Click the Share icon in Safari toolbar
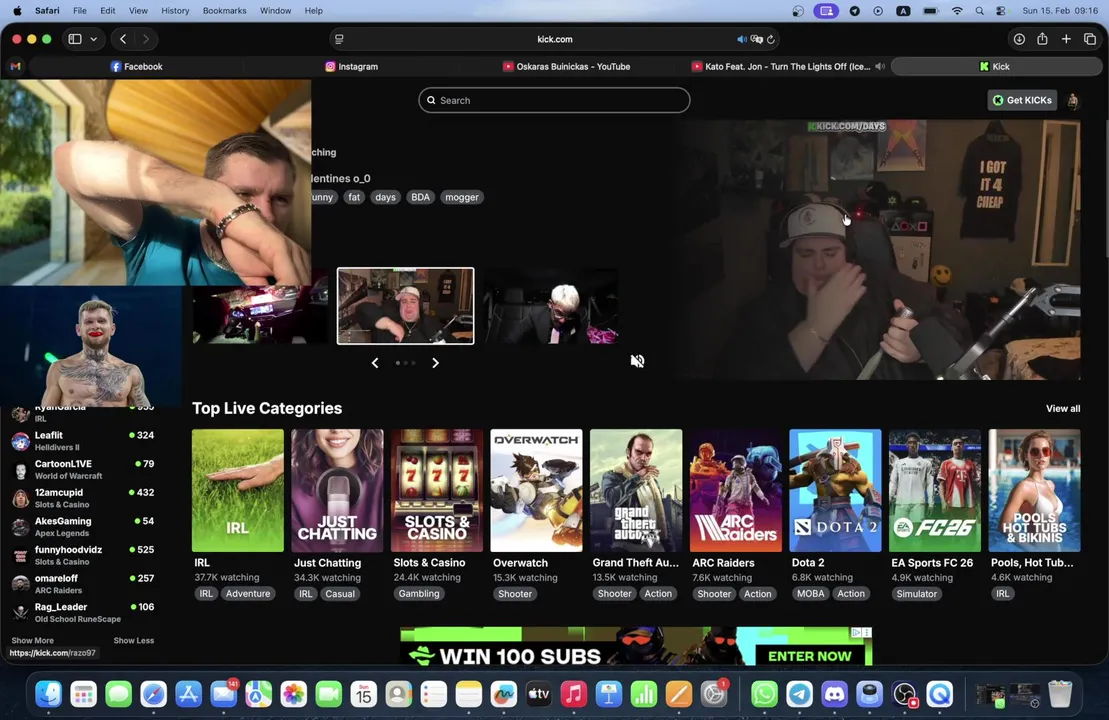This screenshot has height=720, width=1109. 1043,39
